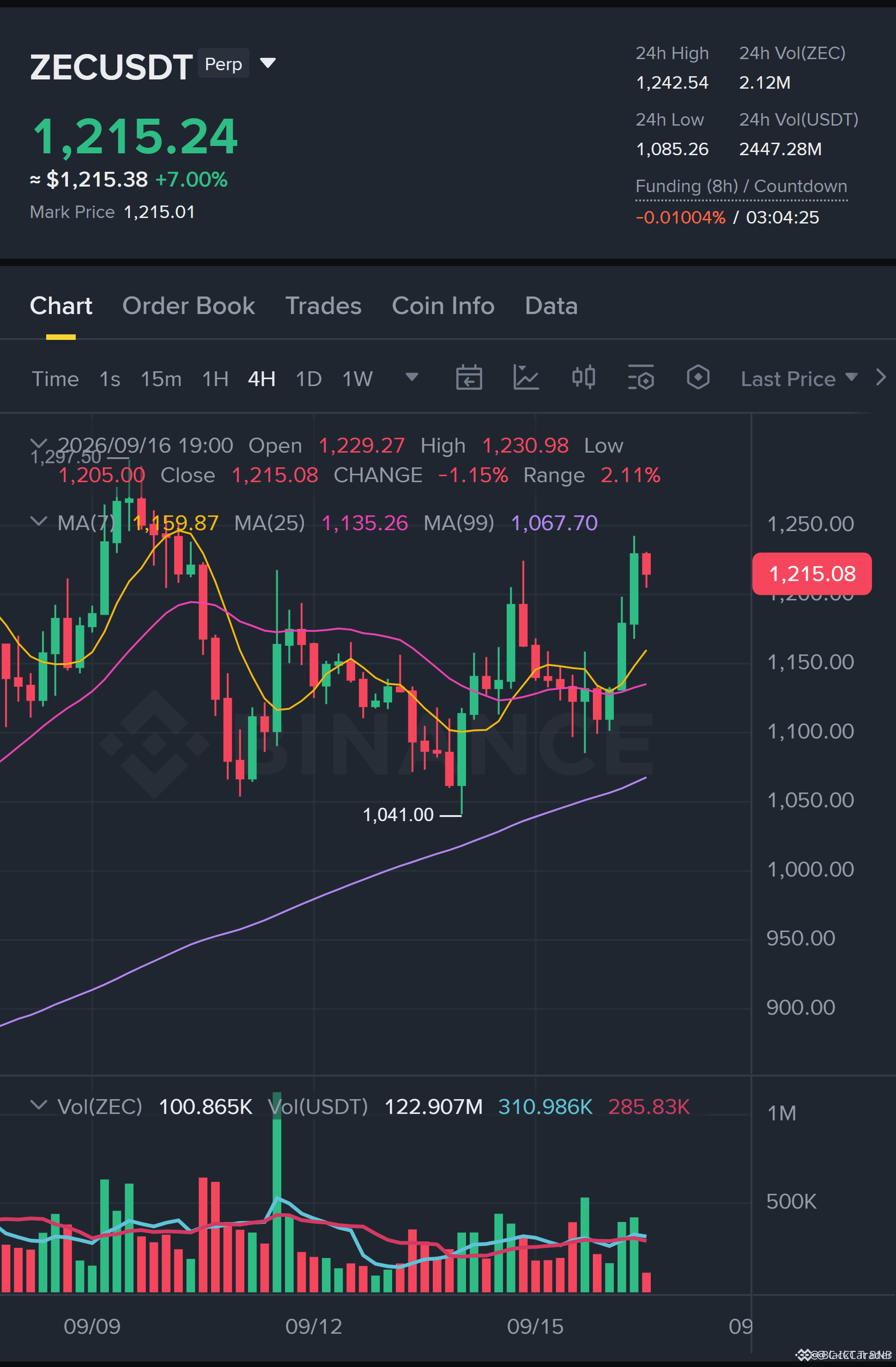The height and width of the screenshot is (1367, 896).
Task: Select the 1W time interval
Action: pos(357,379)
